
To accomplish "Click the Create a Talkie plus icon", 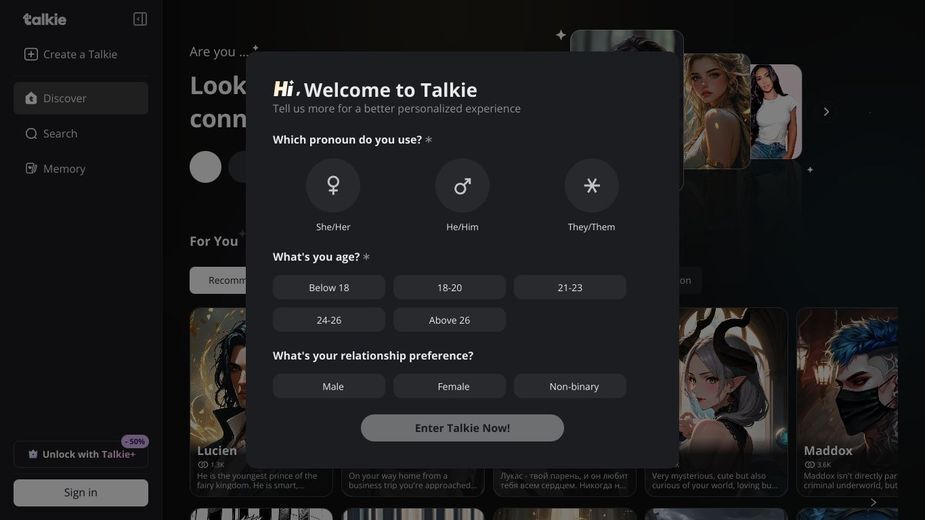I will (x=31, y=54).
